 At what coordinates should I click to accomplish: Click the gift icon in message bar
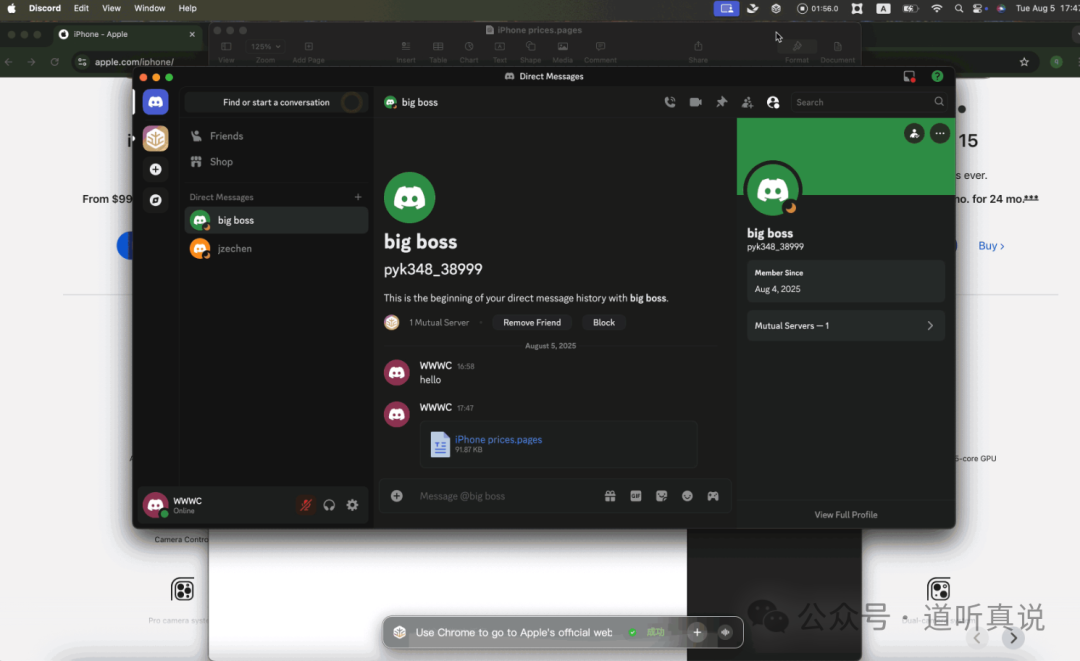610,496
